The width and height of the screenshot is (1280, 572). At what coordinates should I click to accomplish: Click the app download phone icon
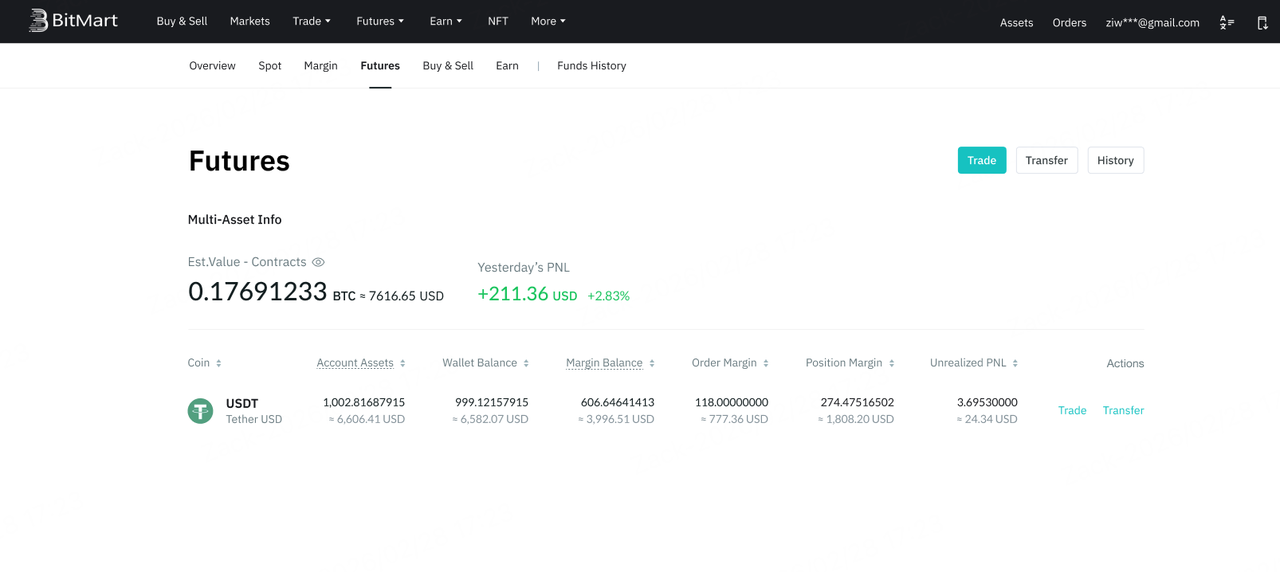pos(1262,22)
